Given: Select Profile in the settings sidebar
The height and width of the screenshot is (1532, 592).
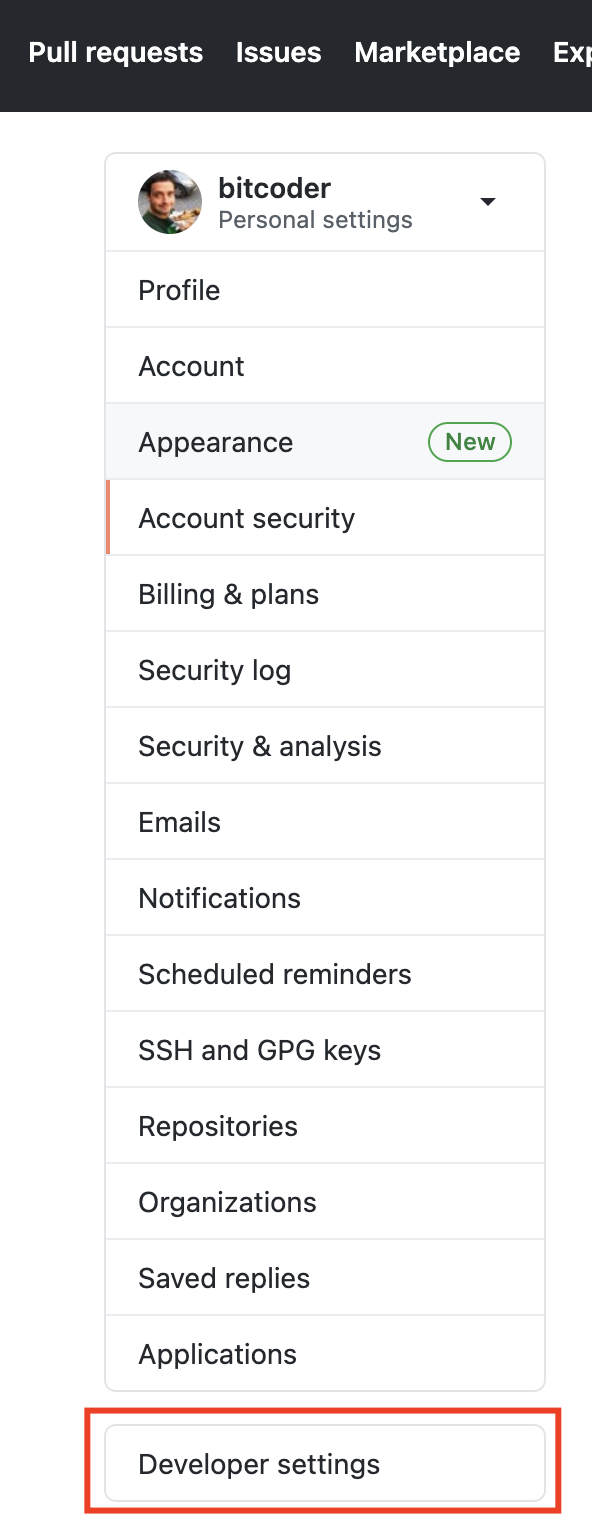Looking at the screenshot, I should 325,290.
